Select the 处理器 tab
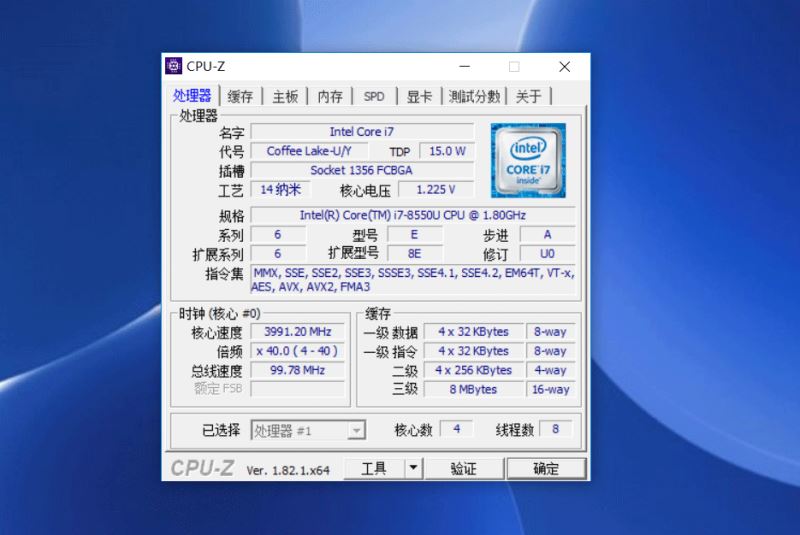Viewport: 800px width, 535px height. (x=192, y=95)
